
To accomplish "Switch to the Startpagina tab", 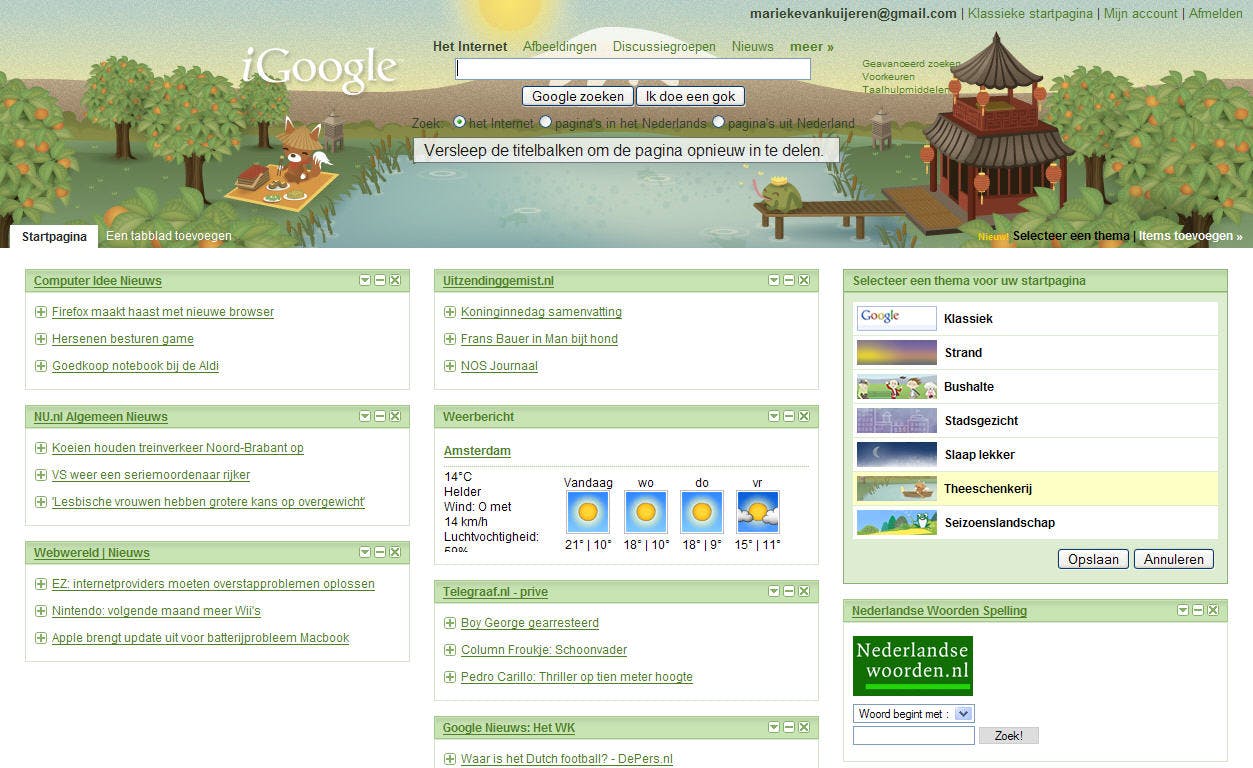I will [x=54, y=236].
